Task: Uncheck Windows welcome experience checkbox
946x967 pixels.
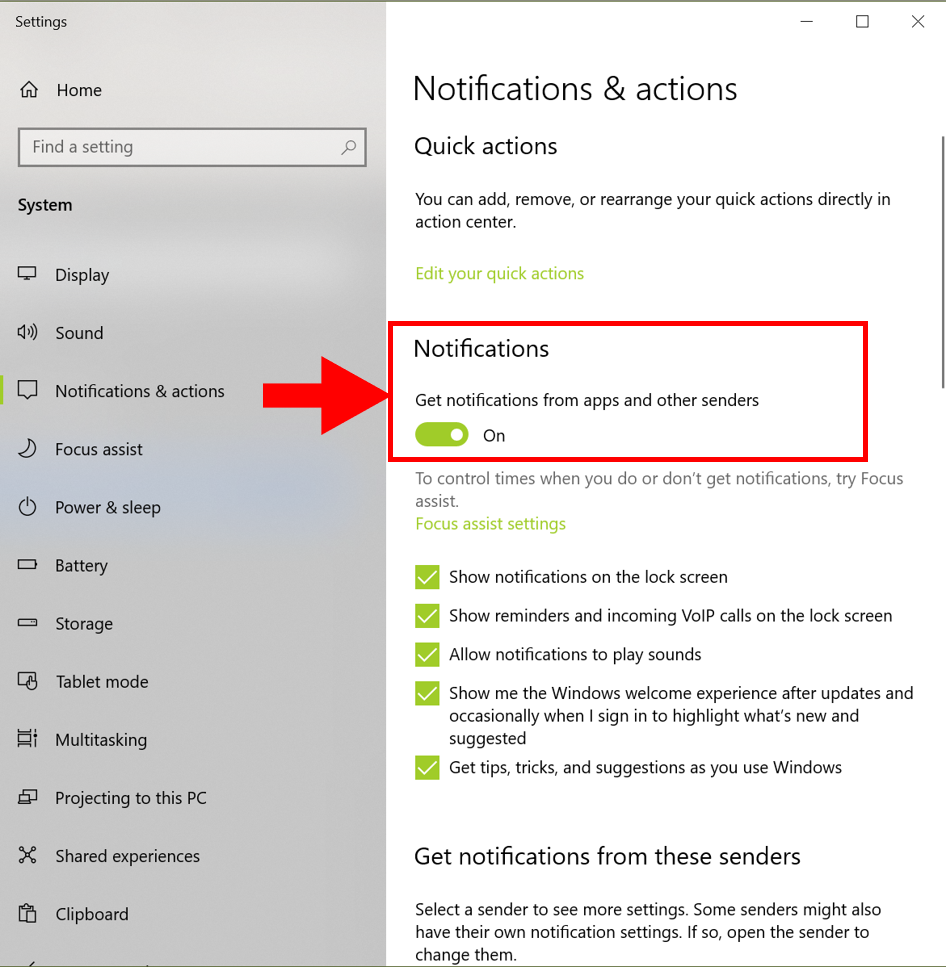Action: [x=427, y=694]
